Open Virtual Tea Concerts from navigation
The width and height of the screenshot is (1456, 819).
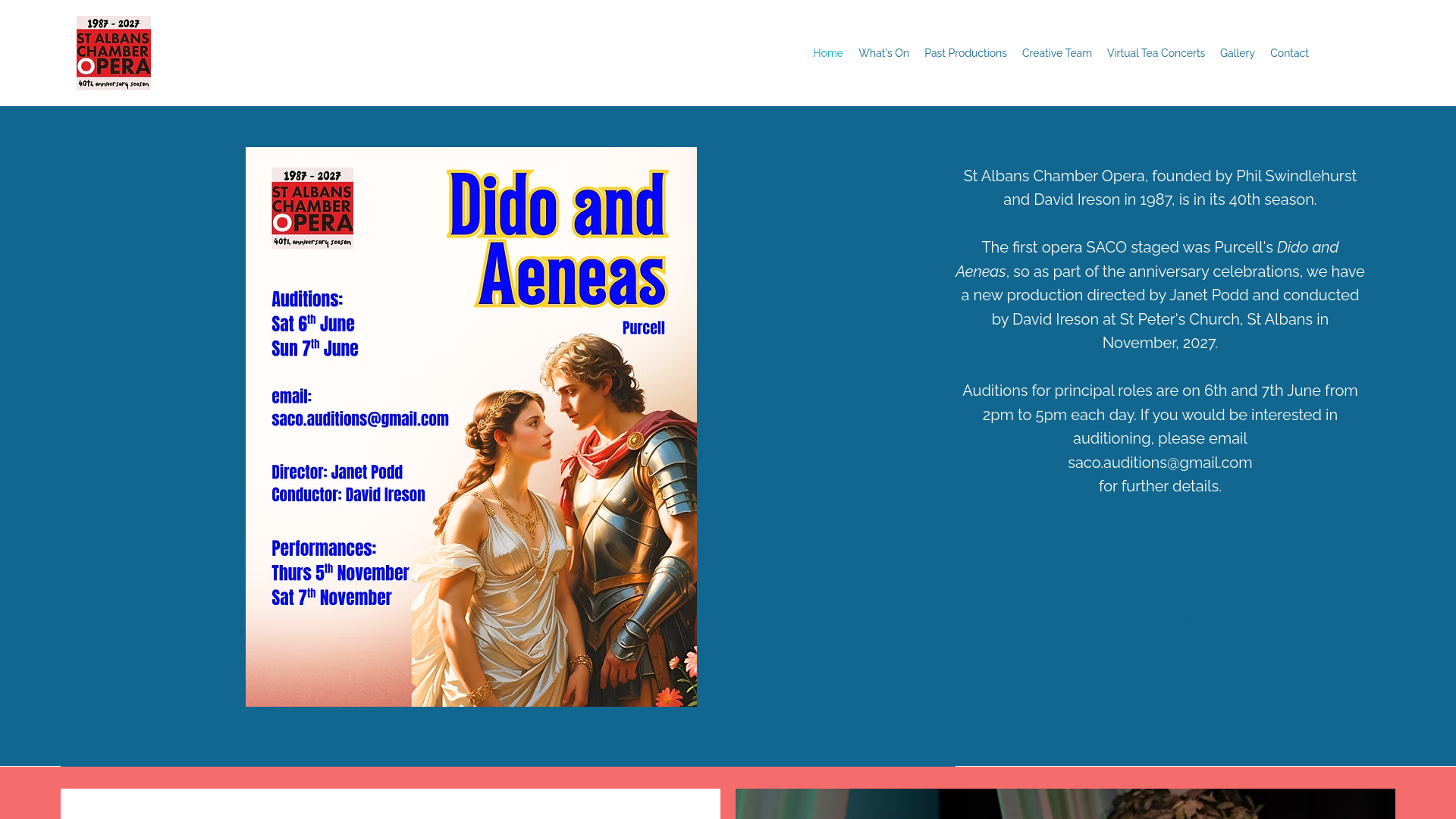1156,53
